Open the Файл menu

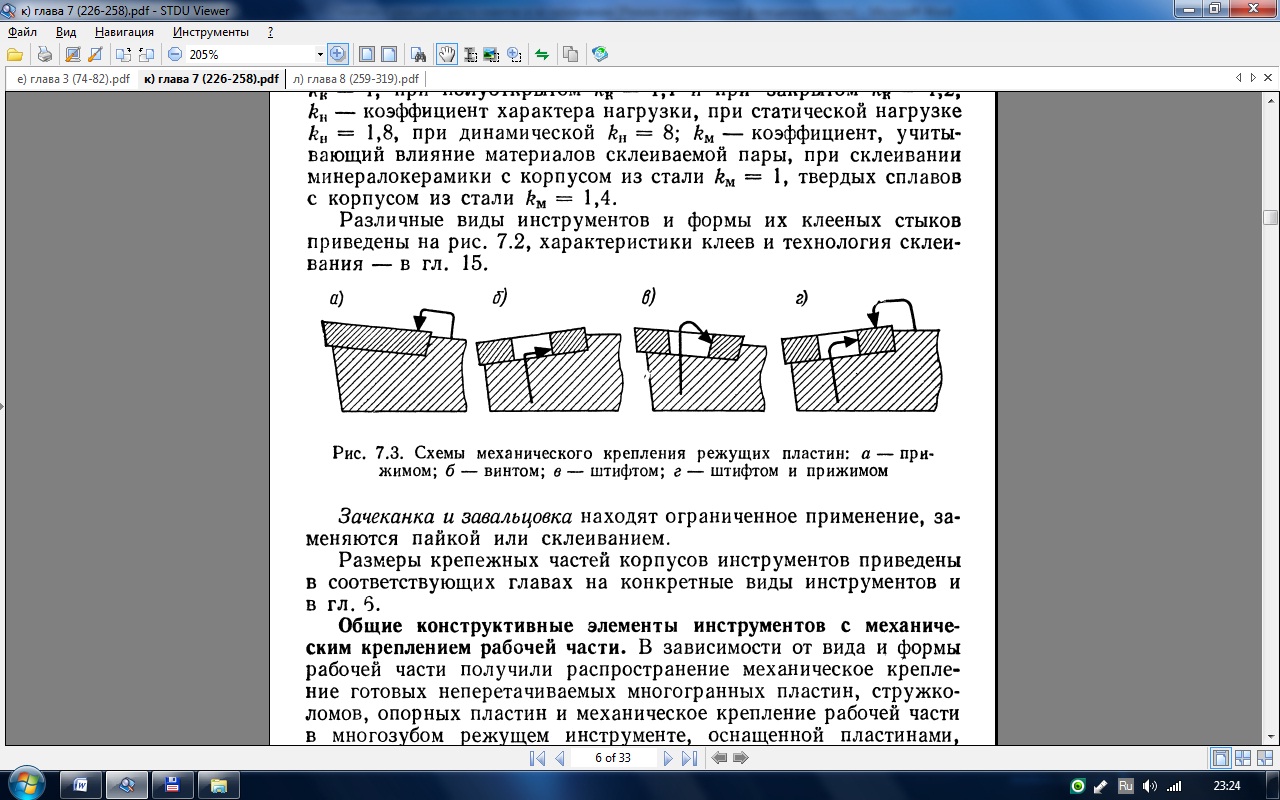coord(22,32)
